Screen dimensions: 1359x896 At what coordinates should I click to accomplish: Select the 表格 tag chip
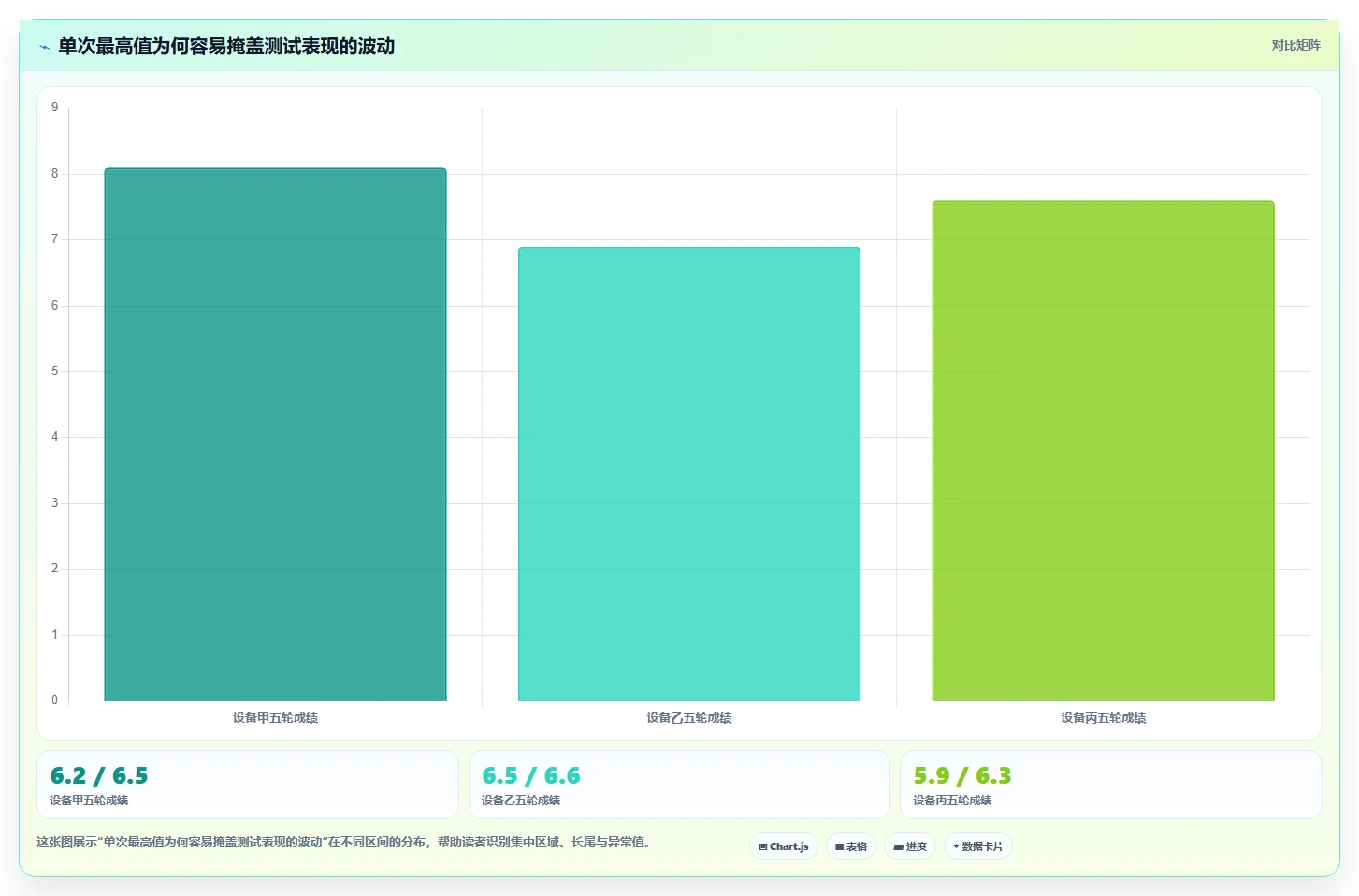pyautogui.click(x=851, y=846)
